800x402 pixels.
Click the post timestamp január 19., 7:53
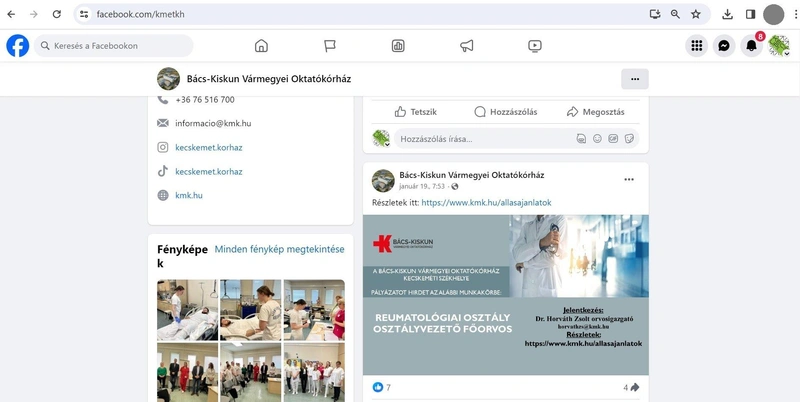422,186
